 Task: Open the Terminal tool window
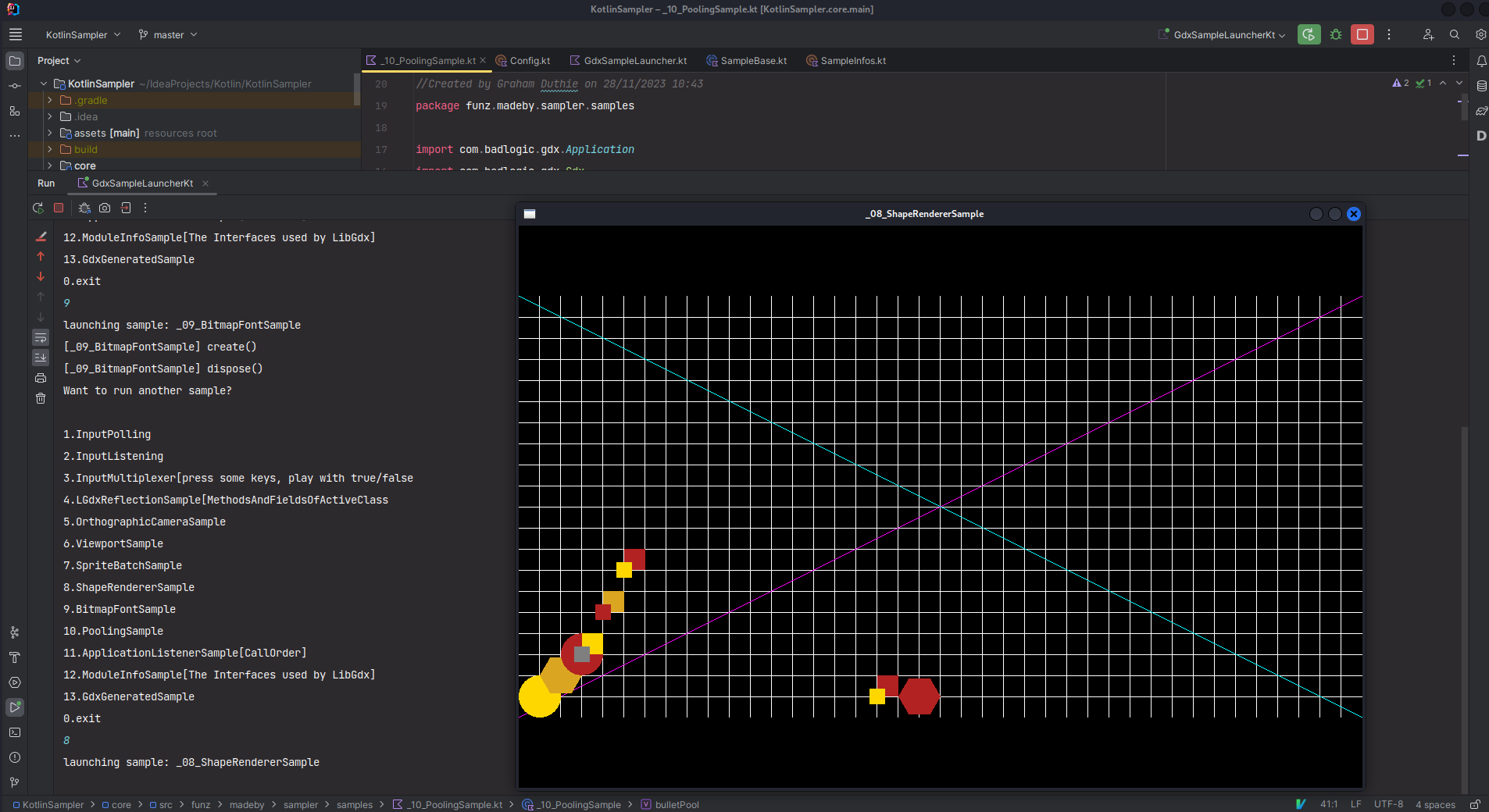pyautogui.click(x=15, y=732)
